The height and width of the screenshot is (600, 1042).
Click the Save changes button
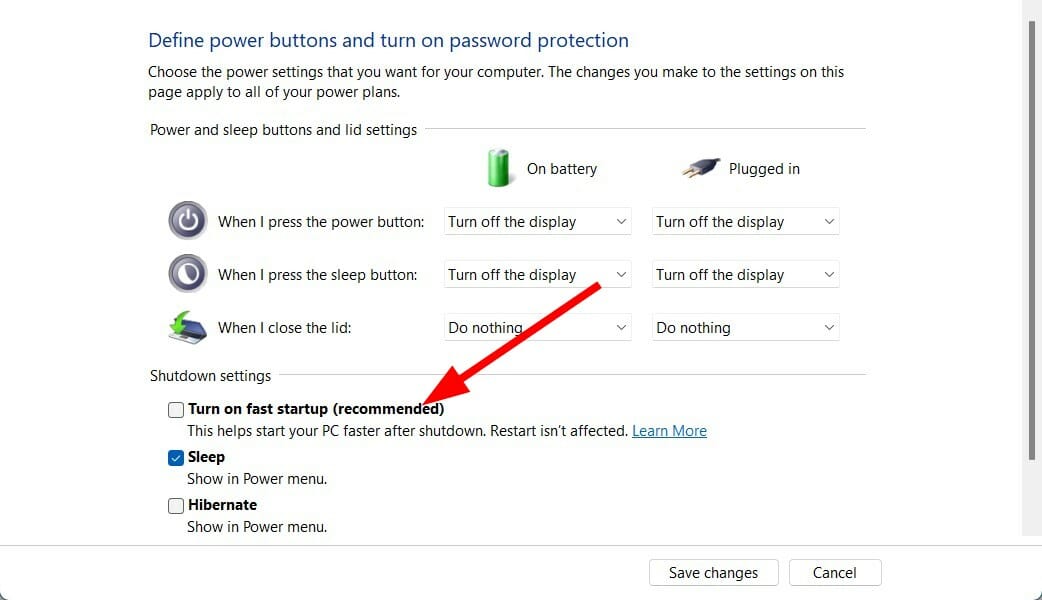pyautogui.click(x=713, y=572)
